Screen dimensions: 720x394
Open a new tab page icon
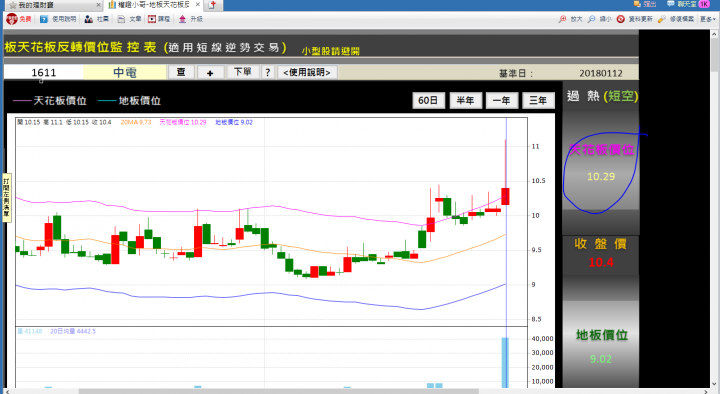click(x=212, y=5)
